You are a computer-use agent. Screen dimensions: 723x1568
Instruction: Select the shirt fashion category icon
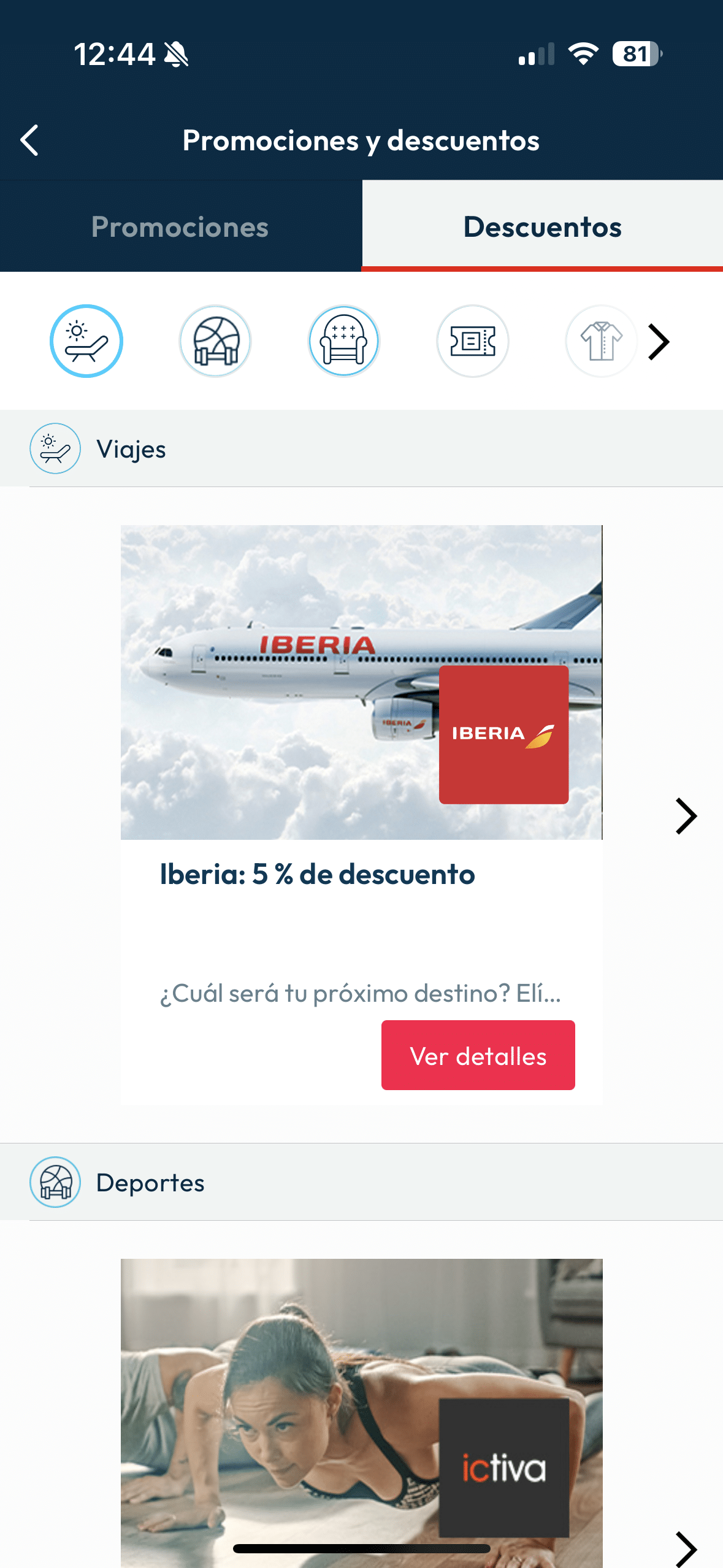click(601, 341)
